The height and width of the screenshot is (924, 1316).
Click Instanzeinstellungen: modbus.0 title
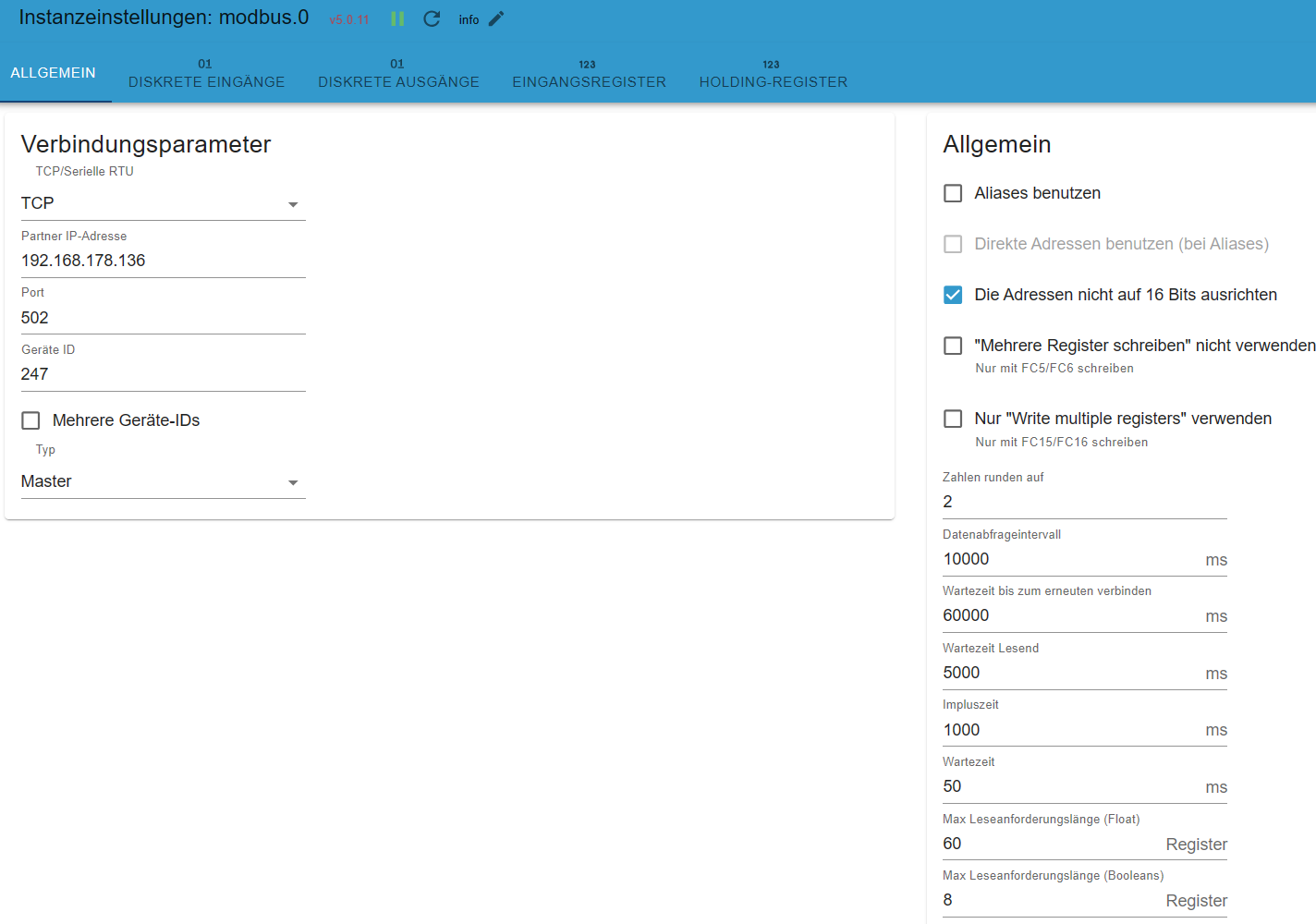pos(164,18)
